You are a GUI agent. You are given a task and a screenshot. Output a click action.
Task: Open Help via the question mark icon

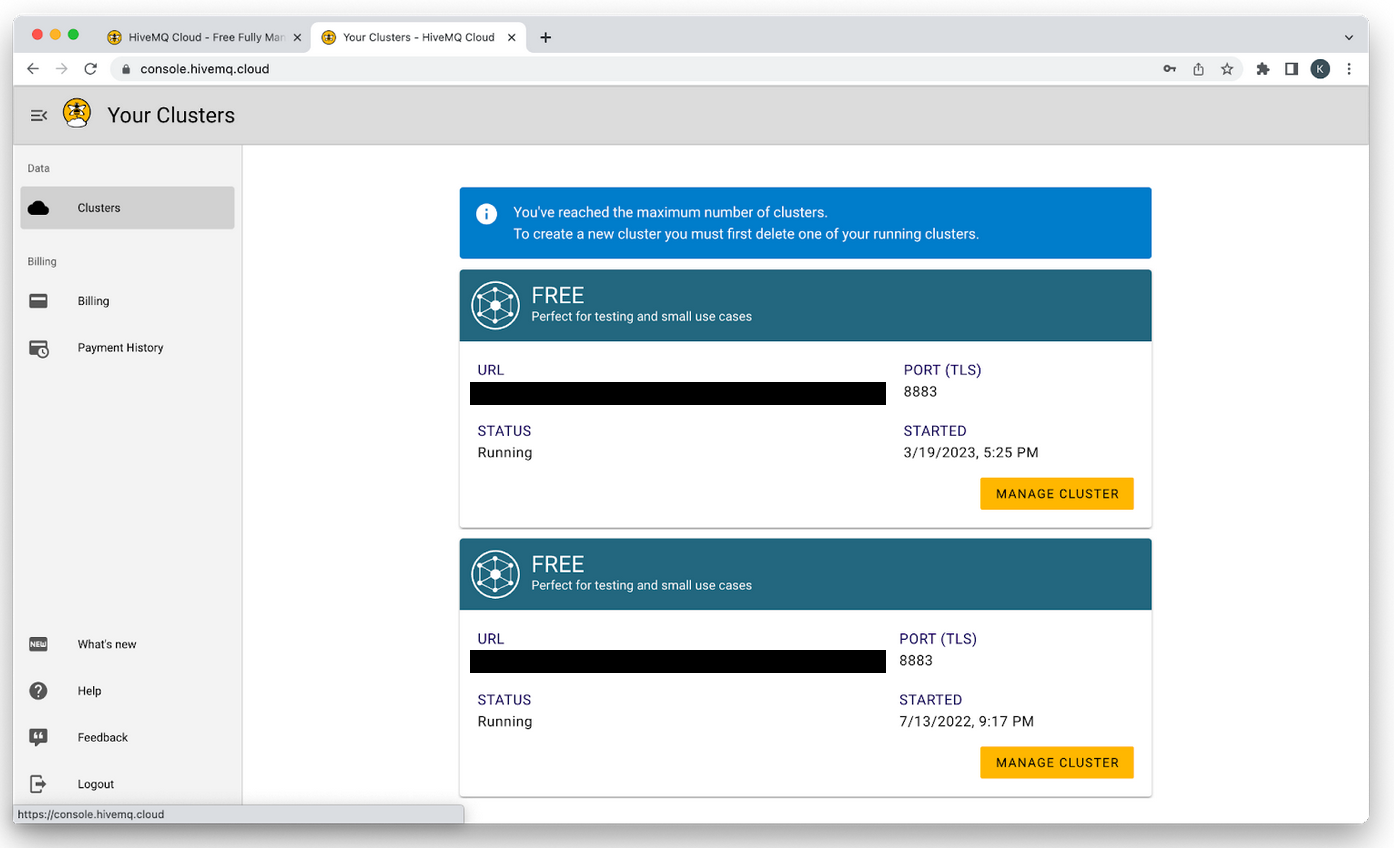pos(38,690)
